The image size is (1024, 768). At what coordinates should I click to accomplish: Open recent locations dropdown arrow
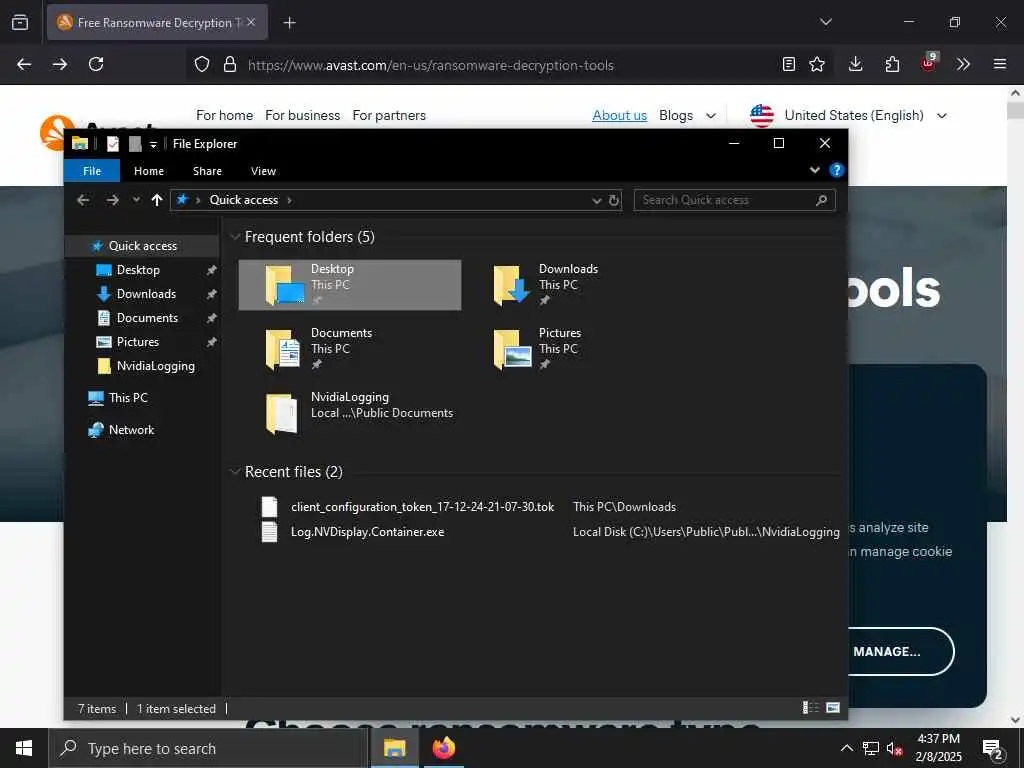click(x=136, y=200)
